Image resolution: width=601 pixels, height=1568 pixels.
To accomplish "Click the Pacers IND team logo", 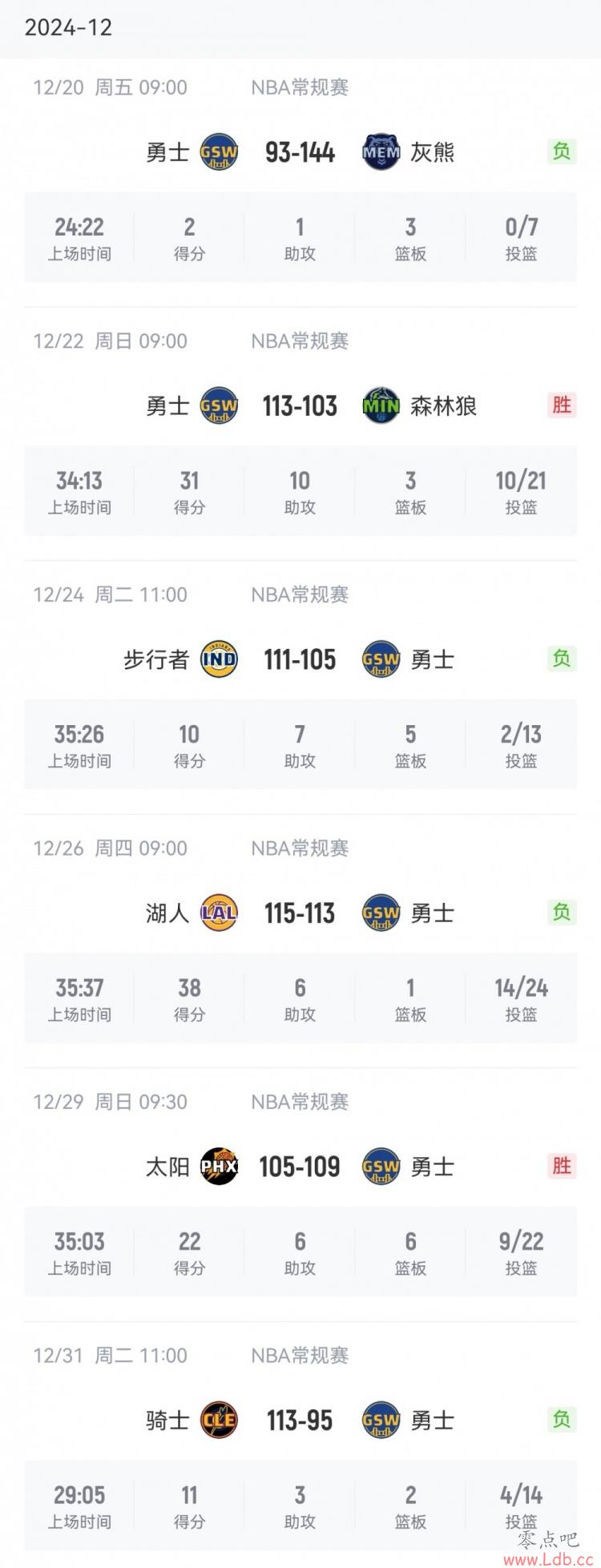I will coord(219,659).
